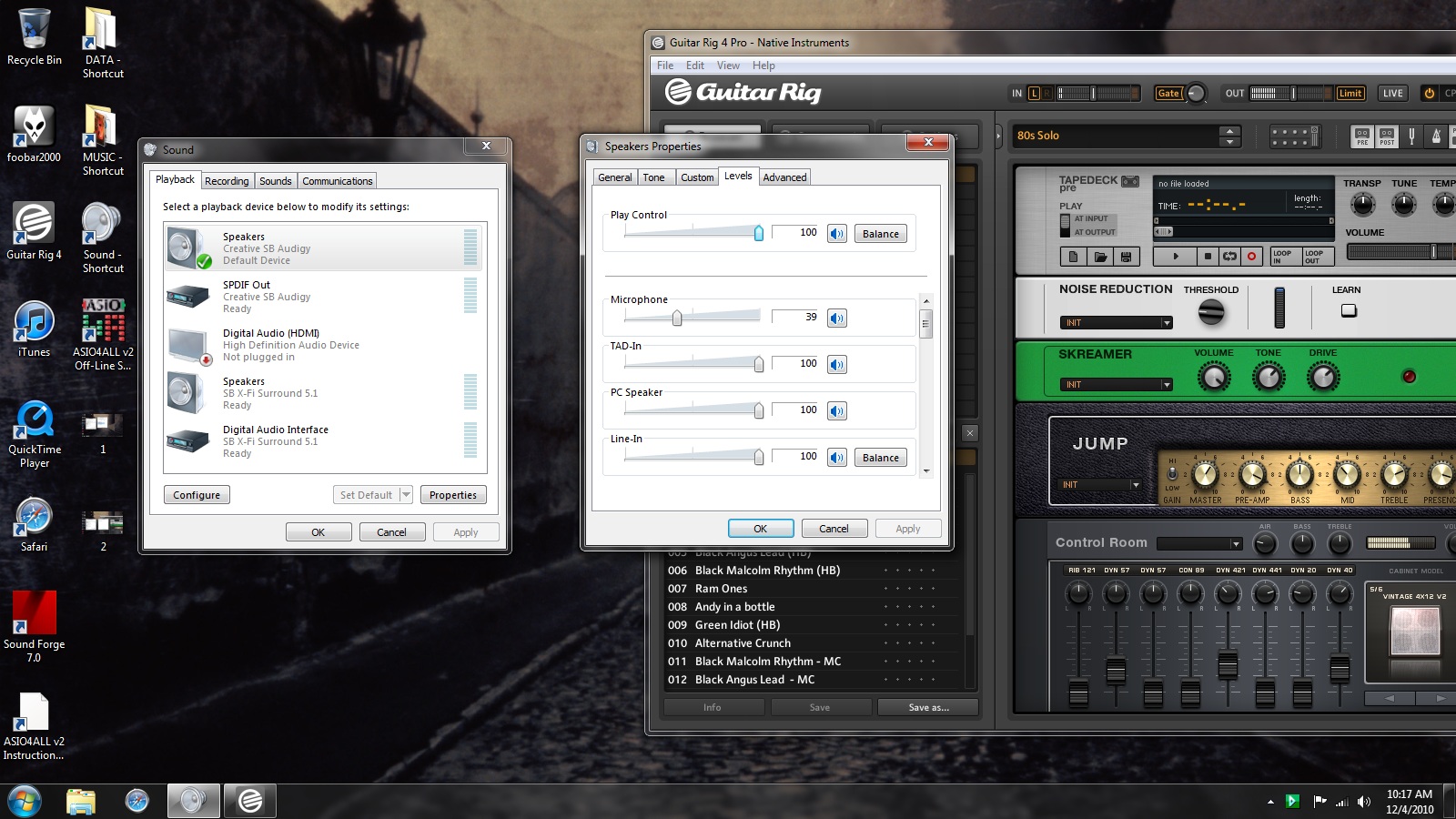Mute the Microphone level
This screenshot has width=1456, height=819.
point(837,318)
